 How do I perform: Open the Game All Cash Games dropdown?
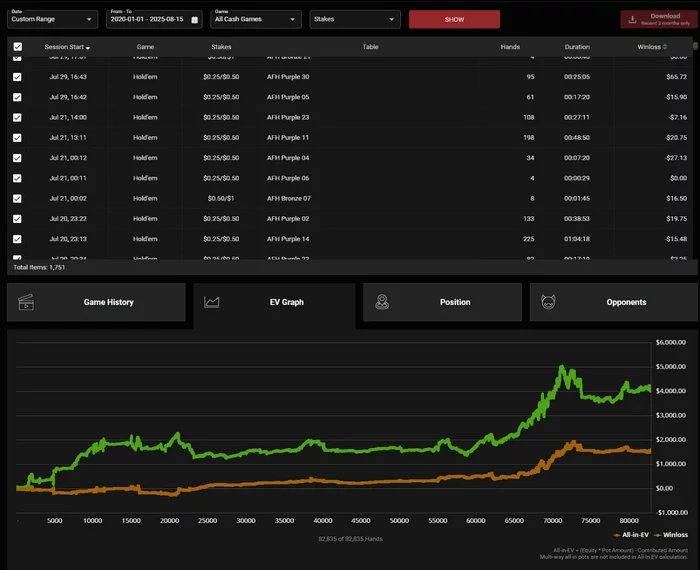click(256, 19)
